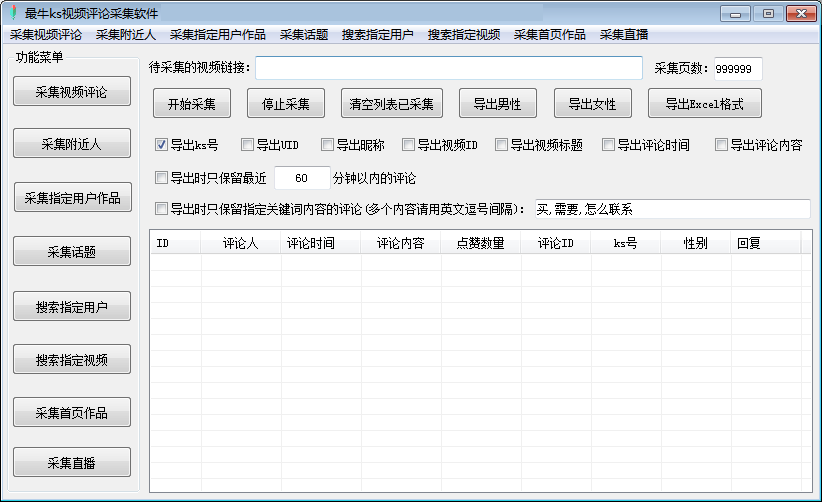Click sidebar button 采集附近人
Viewport: 822px width, 502px height.
(72, 143)
